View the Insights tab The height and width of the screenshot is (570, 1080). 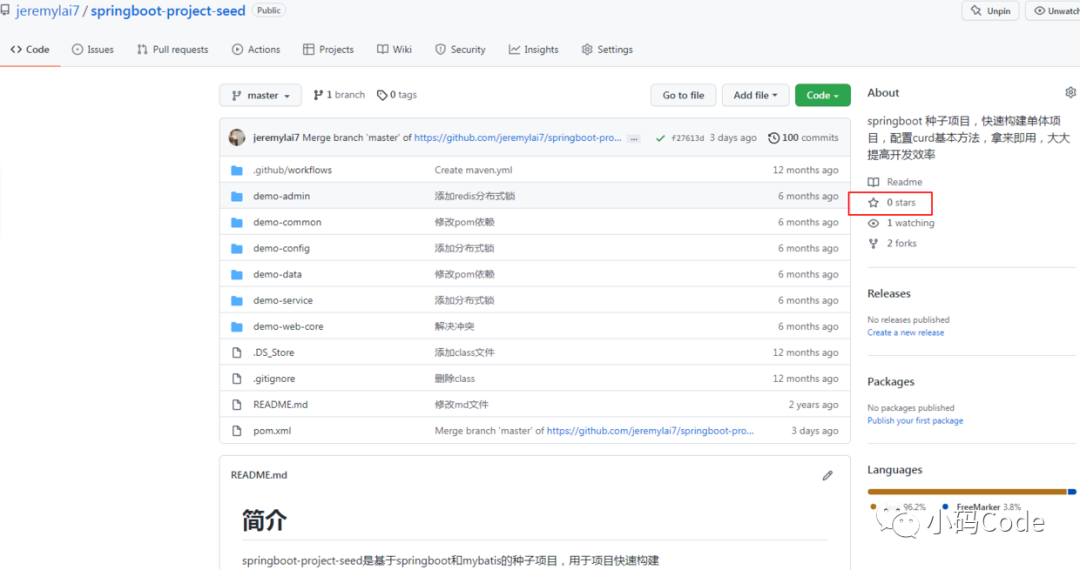[534, 50]
